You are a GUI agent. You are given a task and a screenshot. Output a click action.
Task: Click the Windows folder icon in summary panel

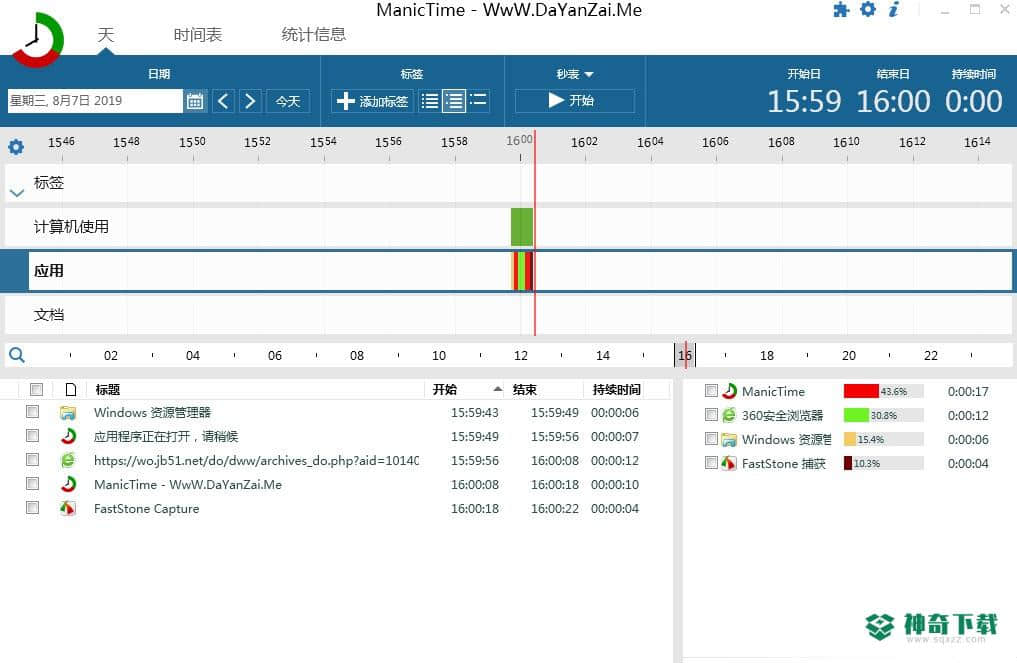(729, 440)
